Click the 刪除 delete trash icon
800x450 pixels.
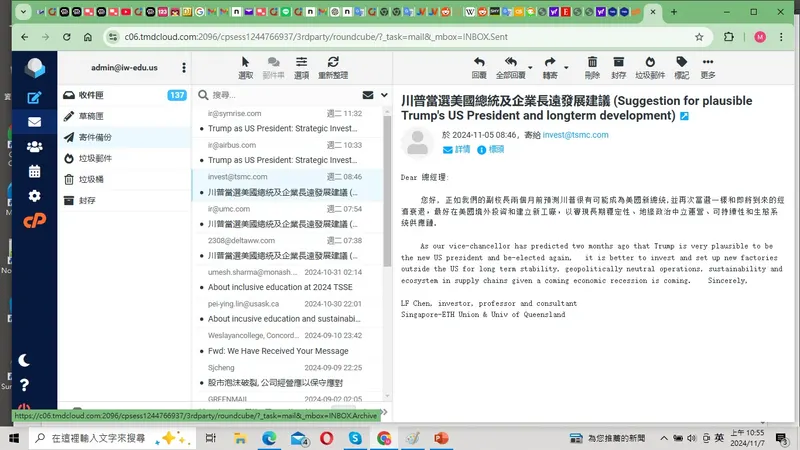592,67
